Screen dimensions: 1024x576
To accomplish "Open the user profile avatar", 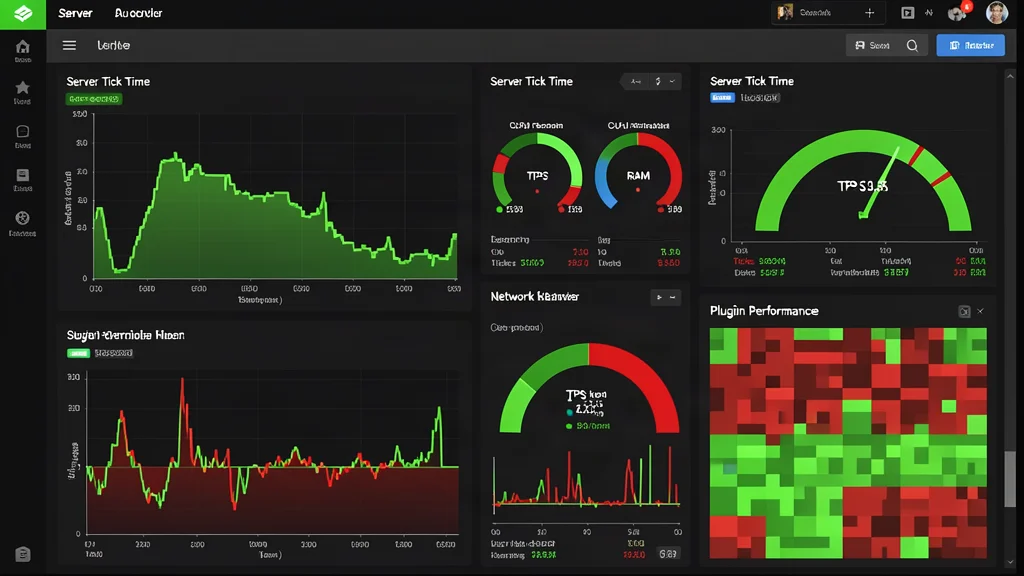I will pyautogui.click(x=997, y=12).
